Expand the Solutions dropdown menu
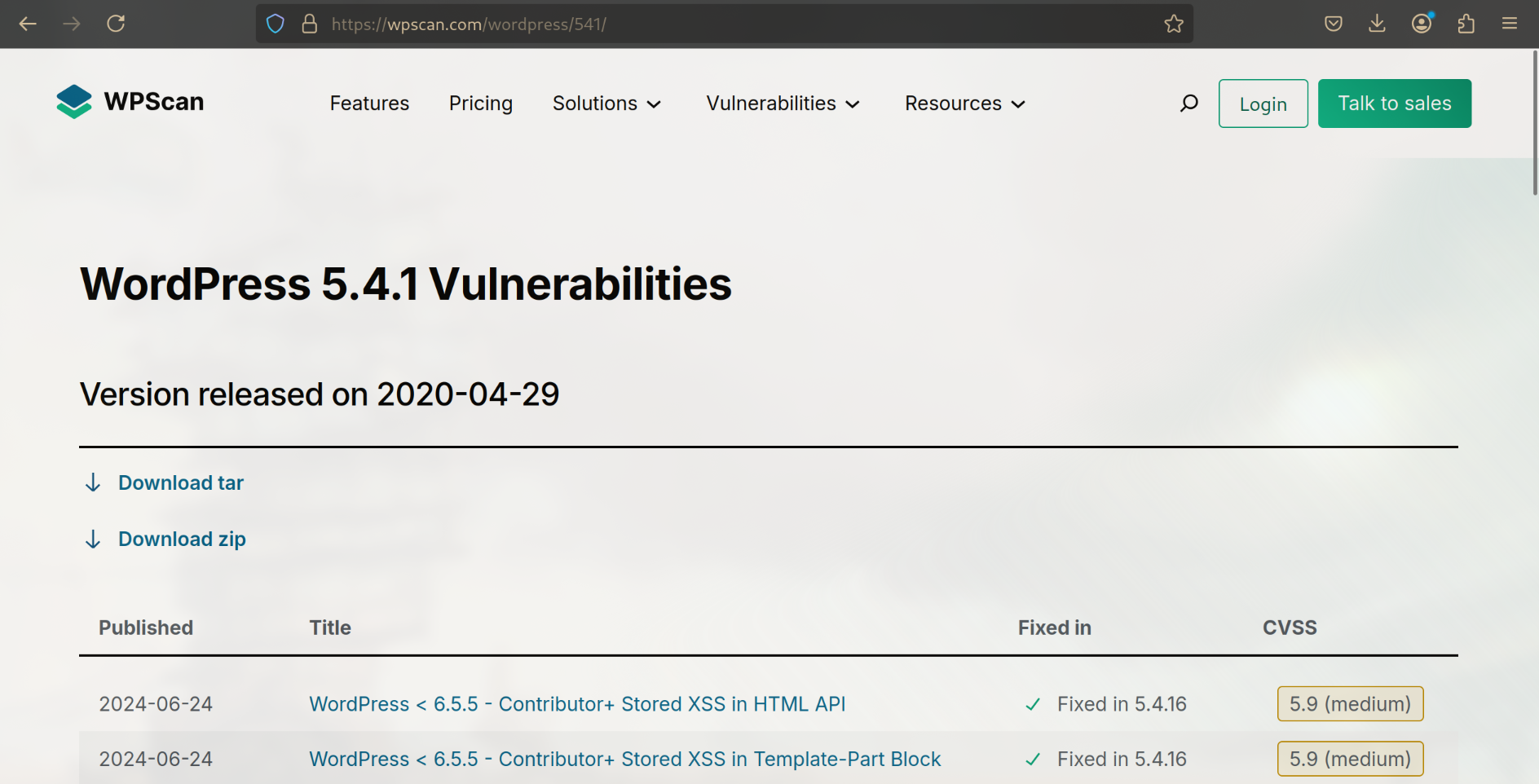This screenshot has height=784, width=1539. coord(606,104)
